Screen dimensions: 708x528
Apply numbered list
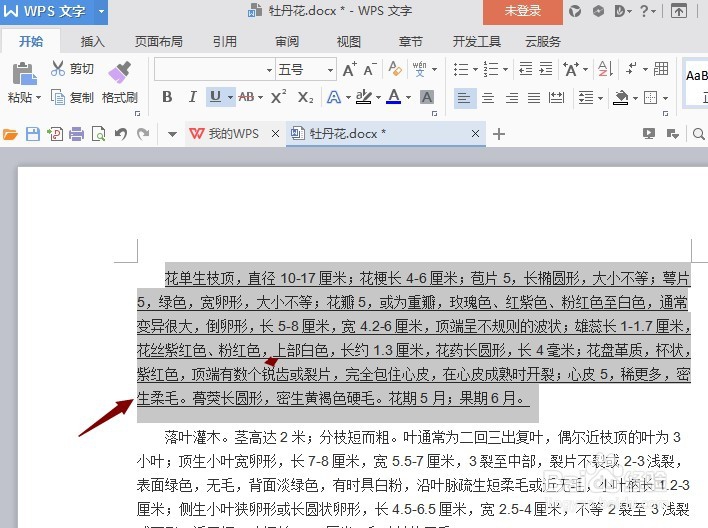(x=491, y=69)
